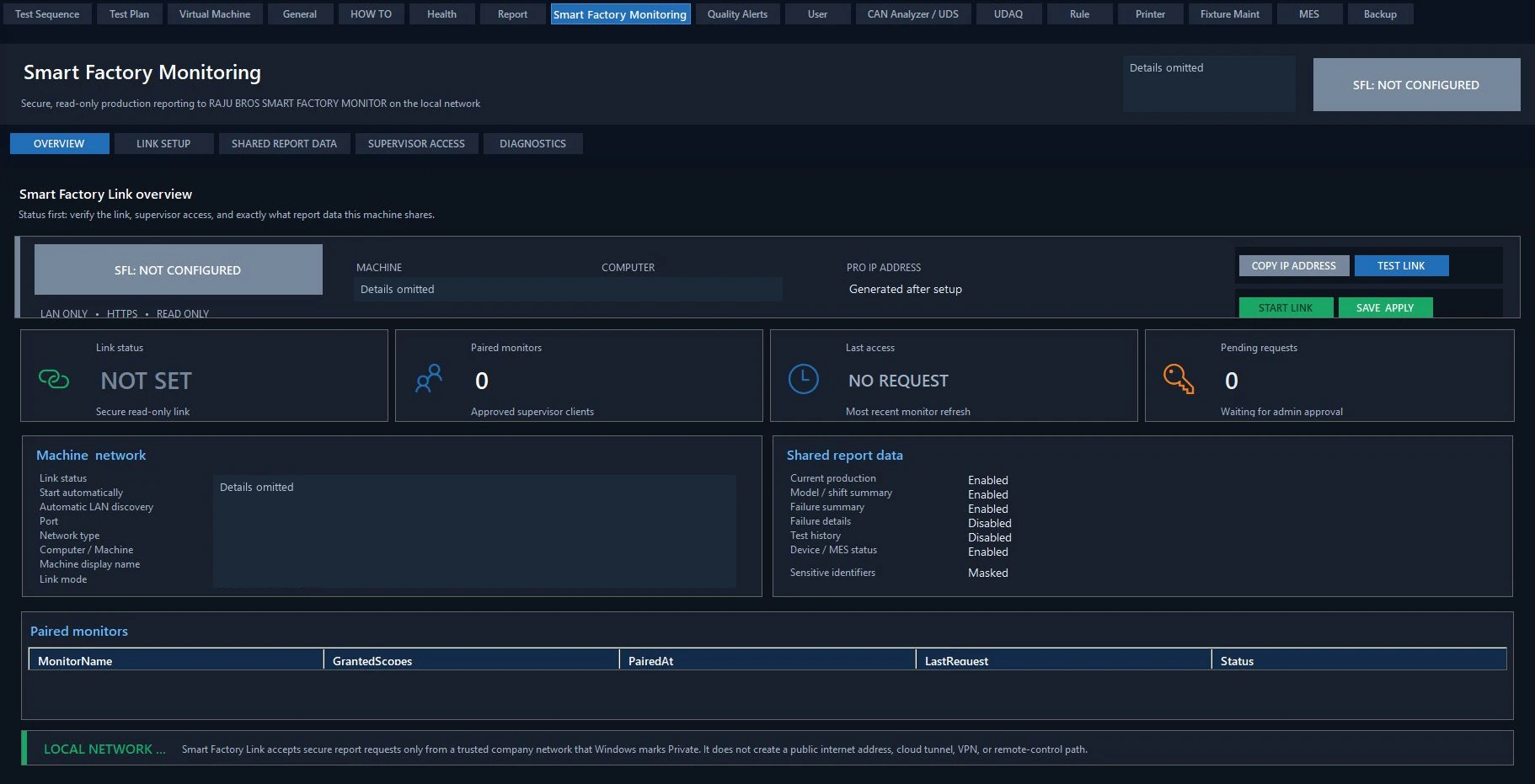Screen dimensions: 1535x784
Task: Click the 'Details omitted' header box
Action: click(x=1209, y=84)
